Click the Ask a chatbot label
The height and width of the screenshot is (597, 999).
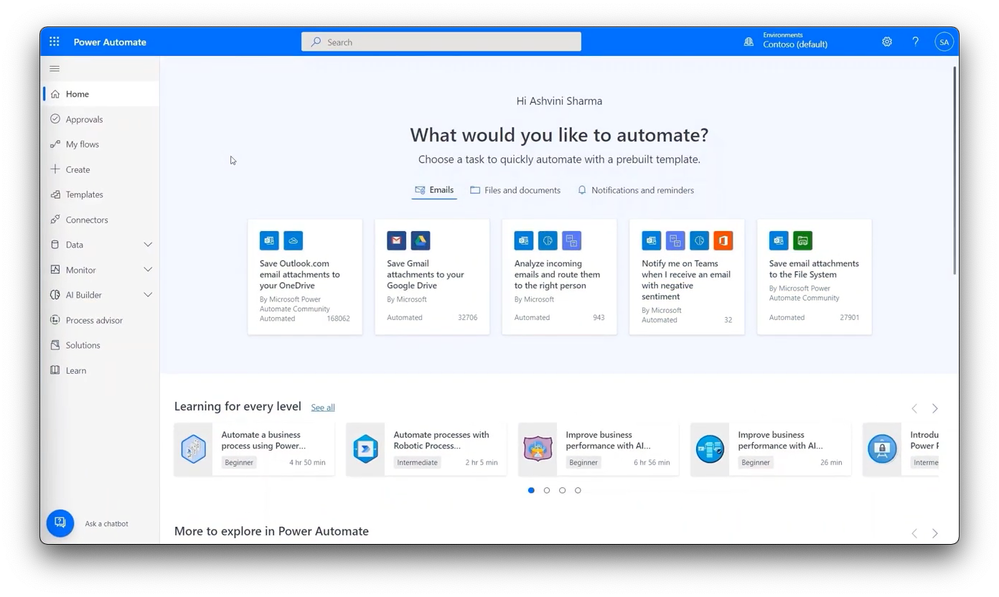(x=106, y=524)
